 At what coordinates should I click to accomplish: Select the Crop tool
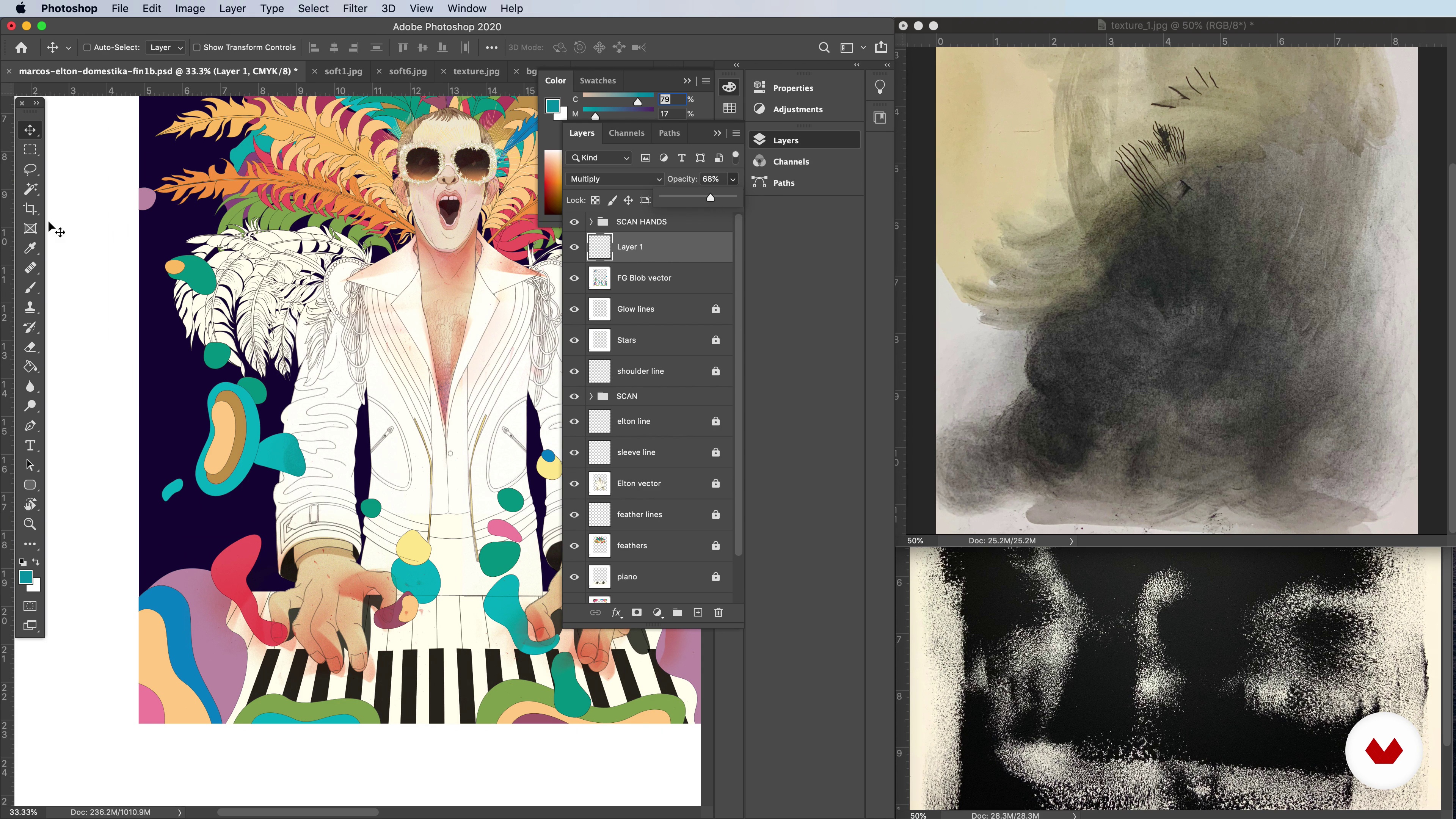point(30,209)
